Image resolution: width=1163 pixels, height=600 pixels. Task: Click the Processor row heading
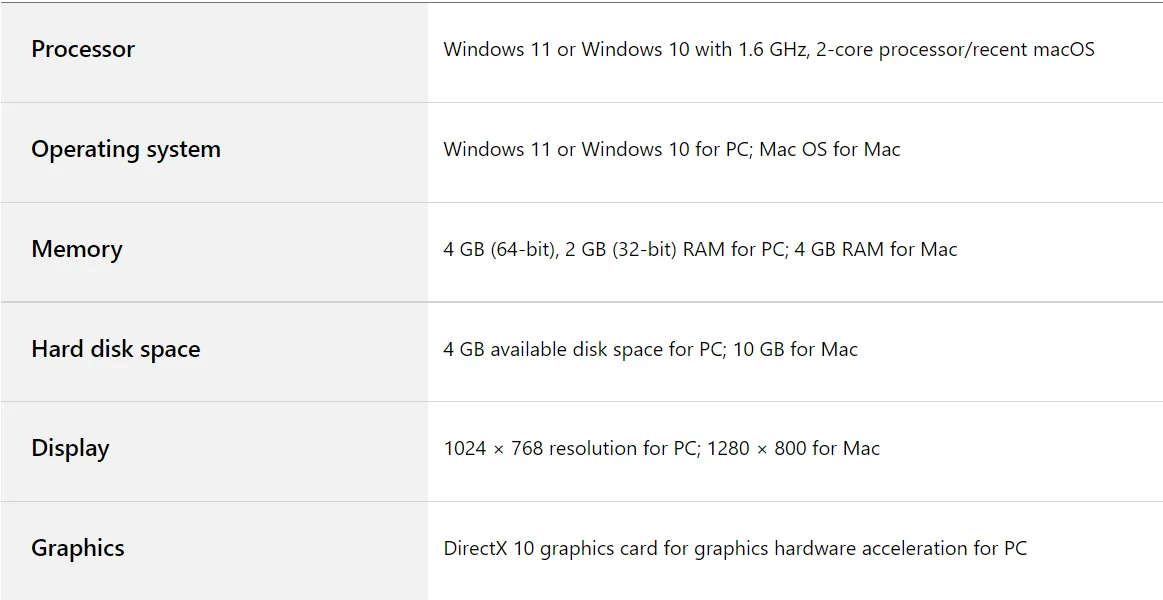[83, 49]
